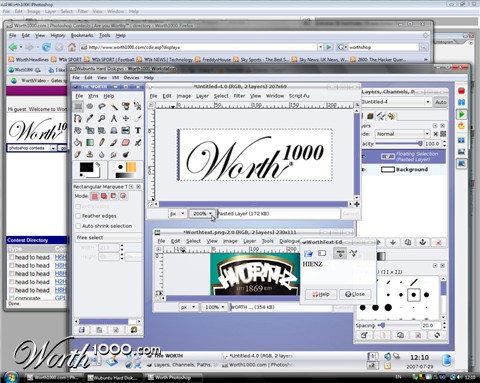Click the lower layer arrow icon
The width and height of the screenshot is (480, 383).
393,242
